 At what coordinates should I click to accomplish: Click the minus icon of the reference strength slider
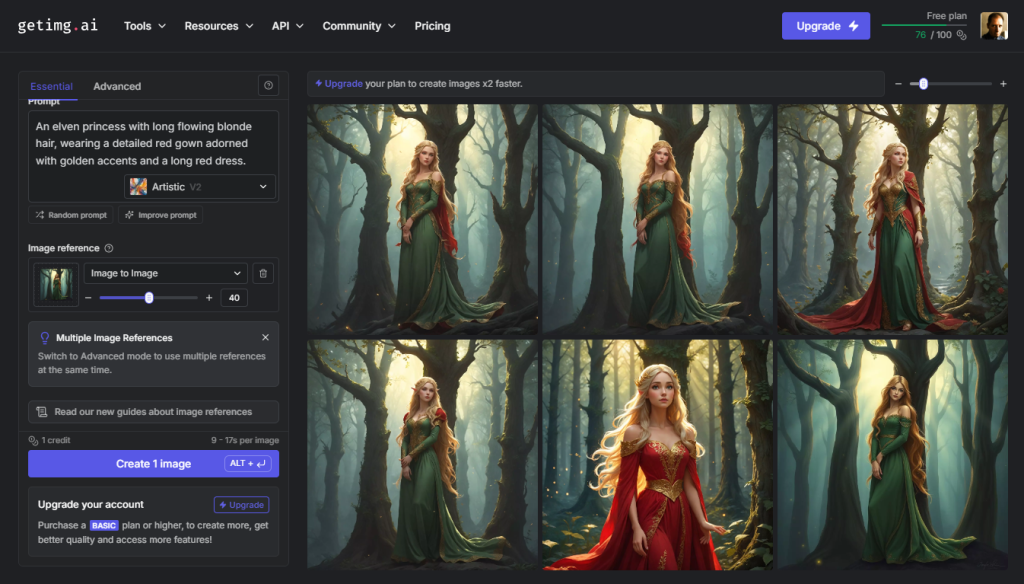coord(88,298)
